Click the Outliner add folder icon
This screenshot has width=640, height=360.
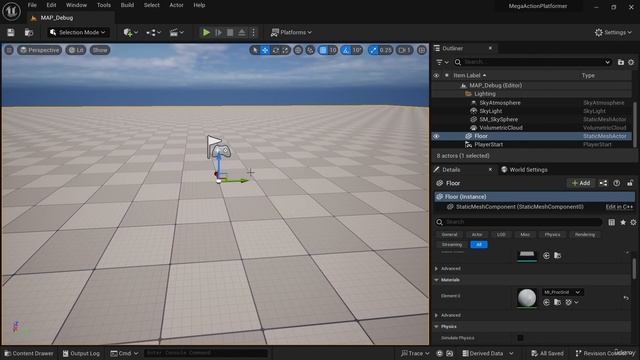(x=621, y=62)
